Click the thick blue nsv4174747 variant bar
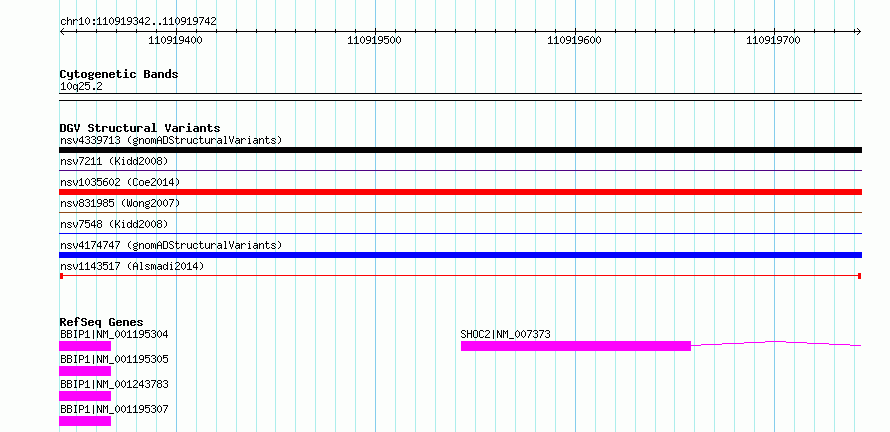Image resolution: width=890 pixels, height=432 pixels. click(x=460, y=255)
